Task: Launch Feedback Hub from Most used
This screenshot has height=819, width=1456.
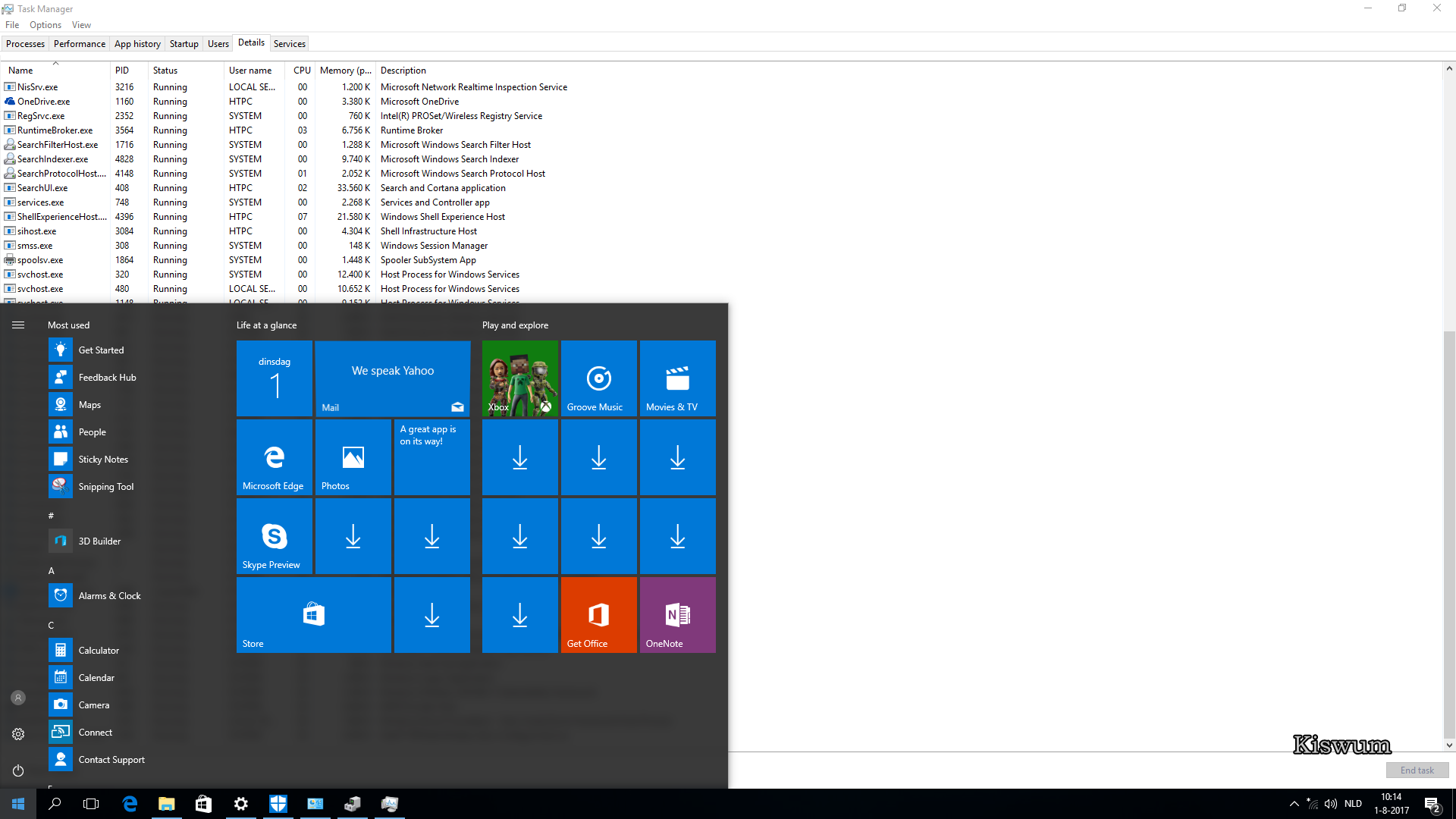Action: (x=61, y=377)
